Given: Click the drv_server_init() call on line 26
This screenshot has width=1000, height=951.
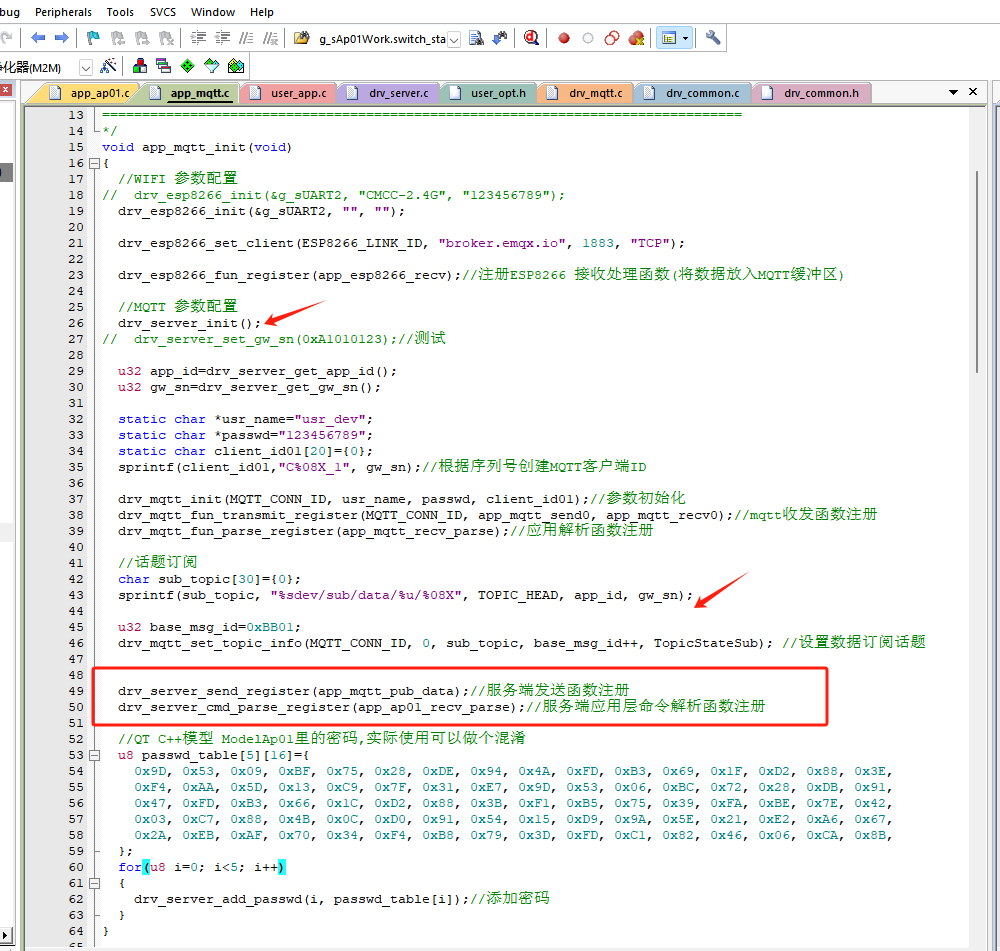Looking at the screenshot, I should pos(189,323).
